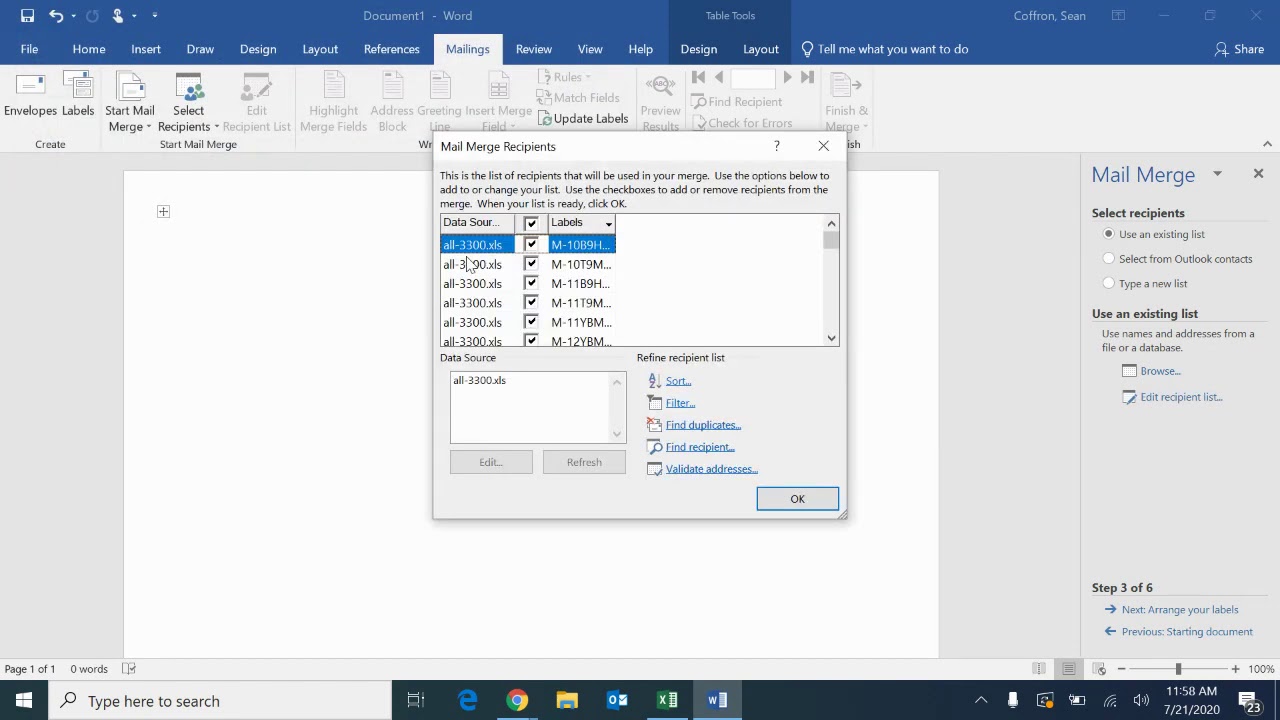Open Microsoft Edge from the taskbar

tap(467, 701)
